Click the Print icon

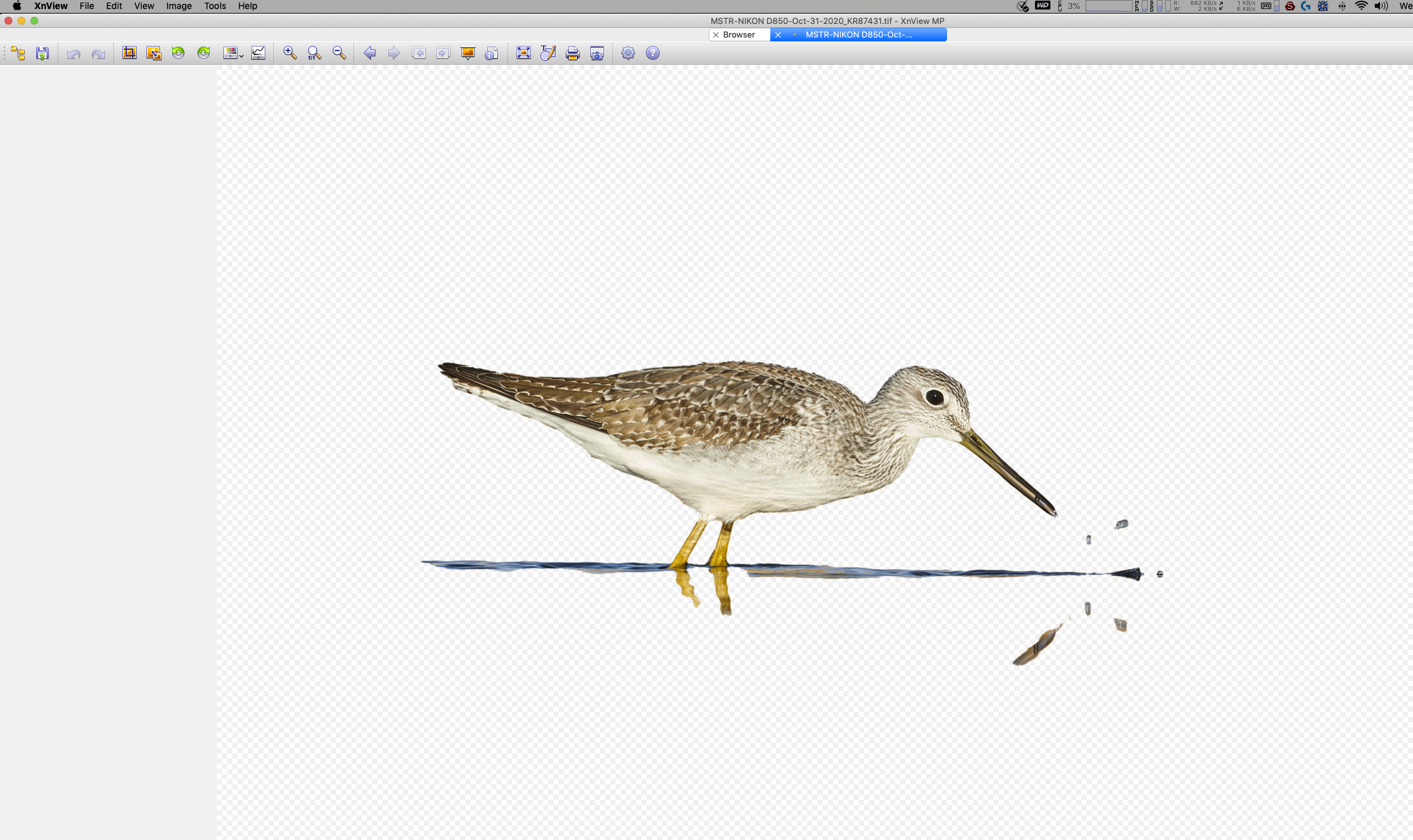click(572, 54)
